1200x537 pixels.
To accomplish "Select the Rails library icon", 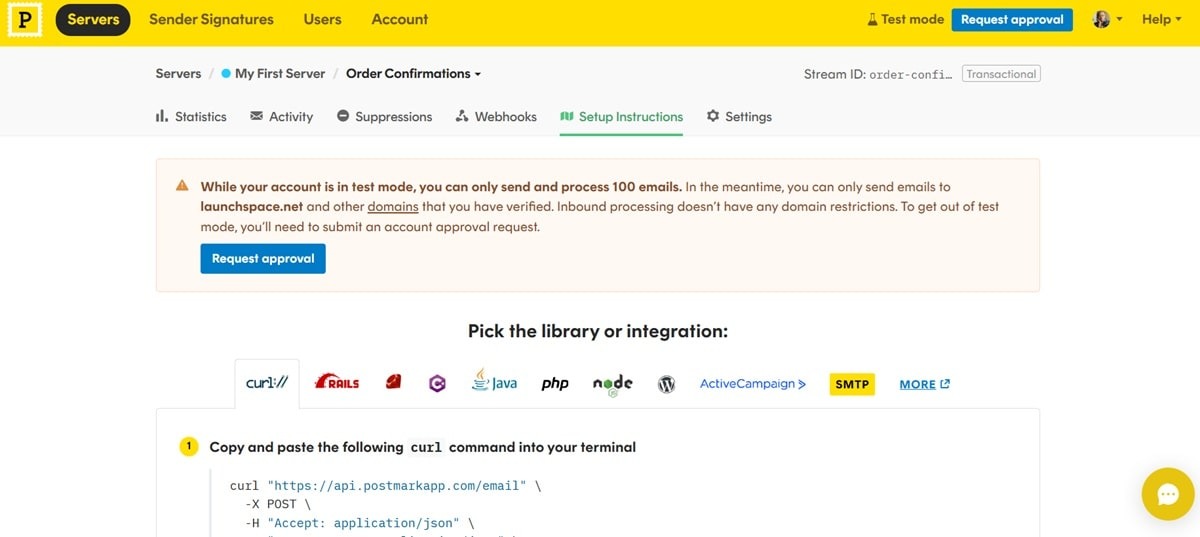I will (x=336, y=383).
